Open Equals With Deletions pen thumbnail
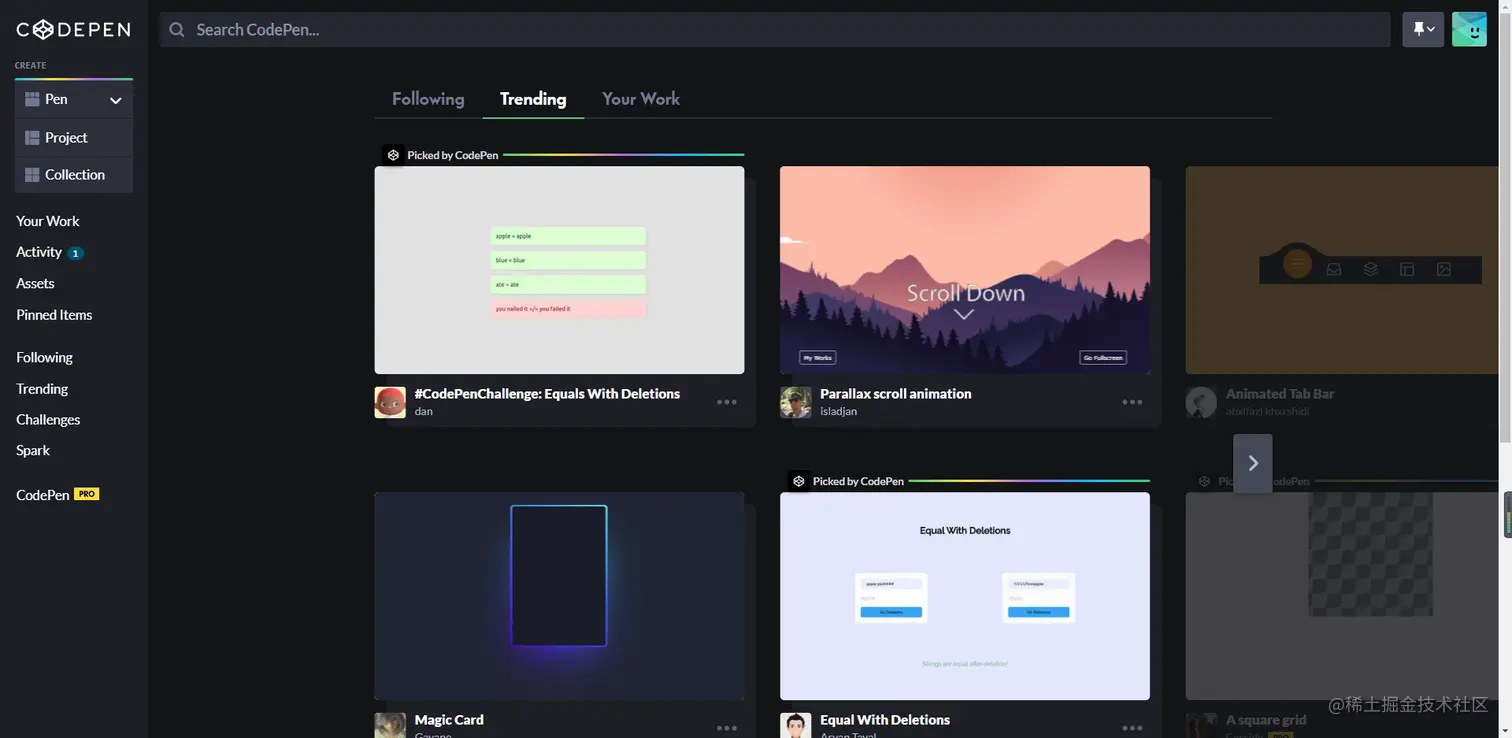This screenshot has width=1512, height=738. [x=559, y=270]
